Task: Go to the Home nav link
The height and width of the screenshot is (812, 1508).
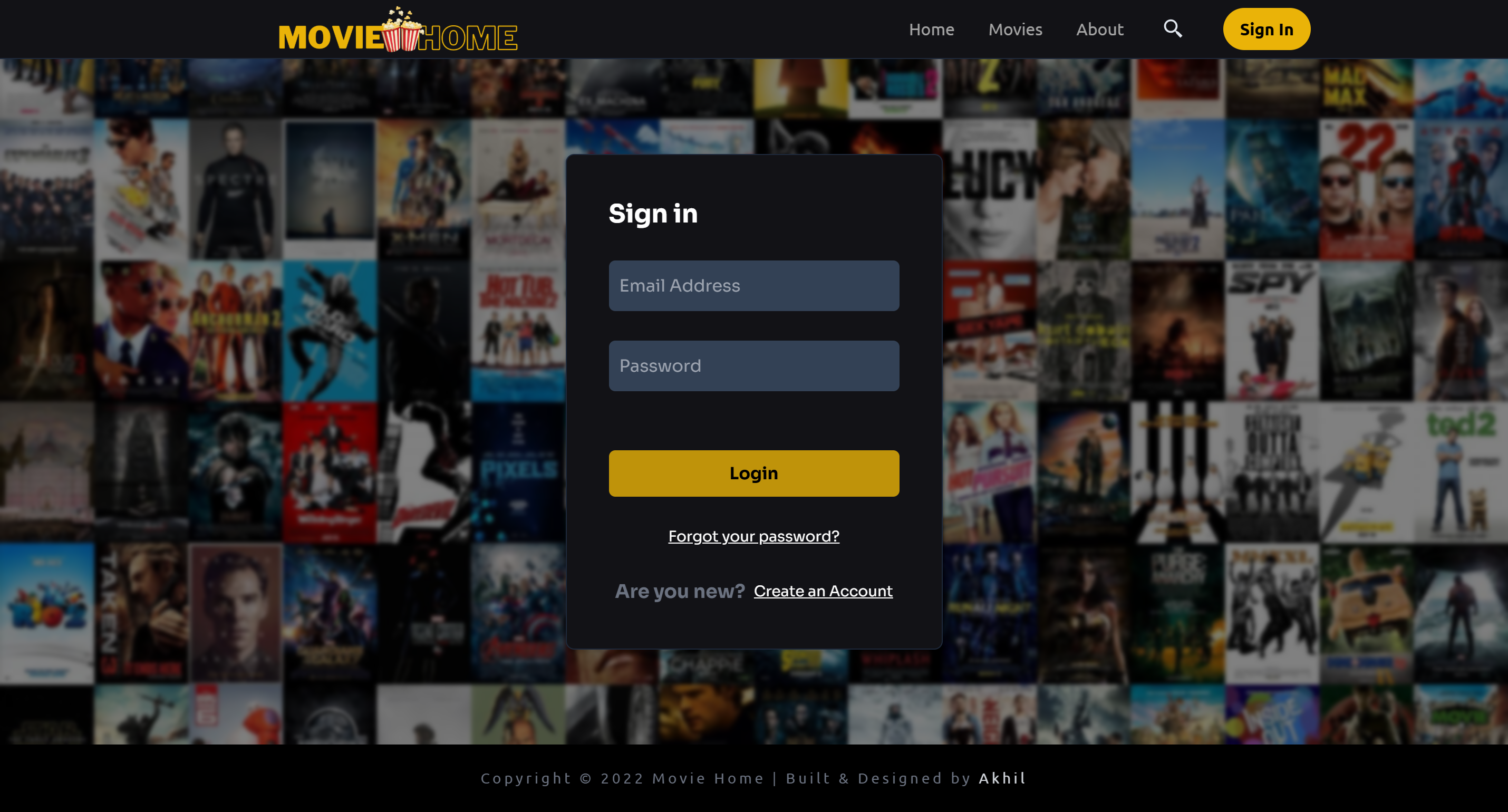Action: (931, 30)
